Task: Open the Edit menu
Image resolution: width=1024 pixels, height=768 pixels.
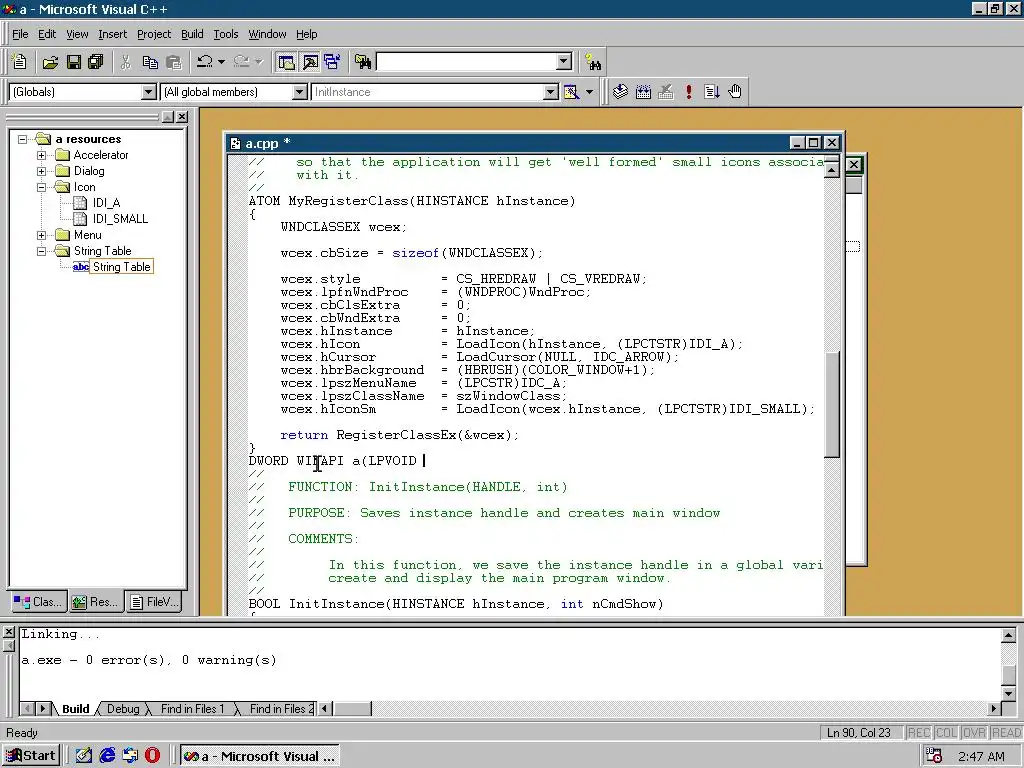Action: pyautogui.click(x=47, y=34)
